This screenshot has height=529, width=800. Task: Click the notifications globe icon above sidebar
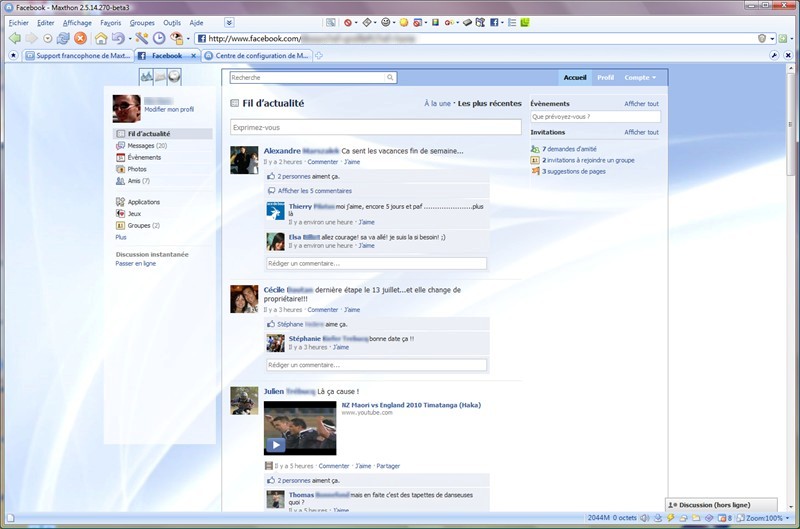174,77
